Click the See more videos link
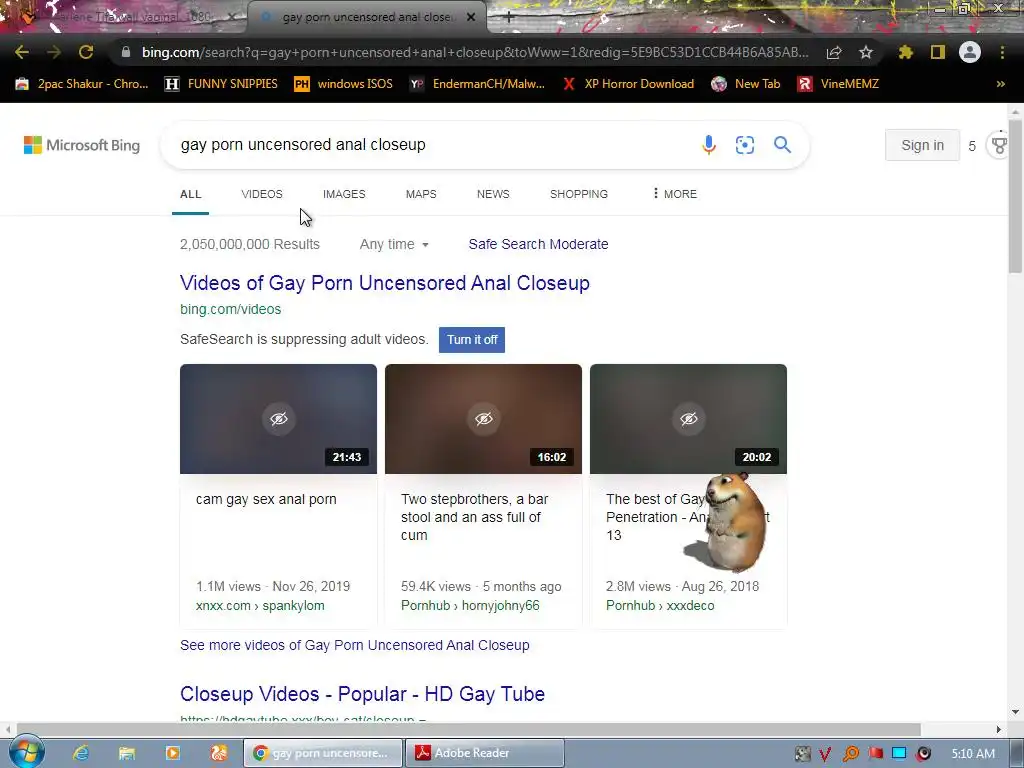1024x768 pixels. click(x=355, y=645)
